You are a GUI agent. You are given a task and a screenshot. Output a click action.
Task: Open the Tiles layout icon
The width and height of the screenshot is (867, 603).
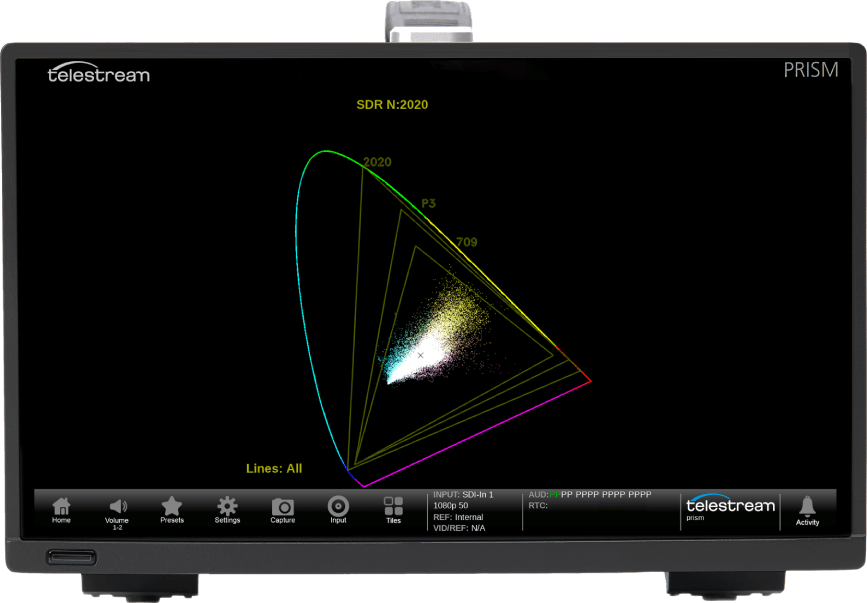coord(393,510)
